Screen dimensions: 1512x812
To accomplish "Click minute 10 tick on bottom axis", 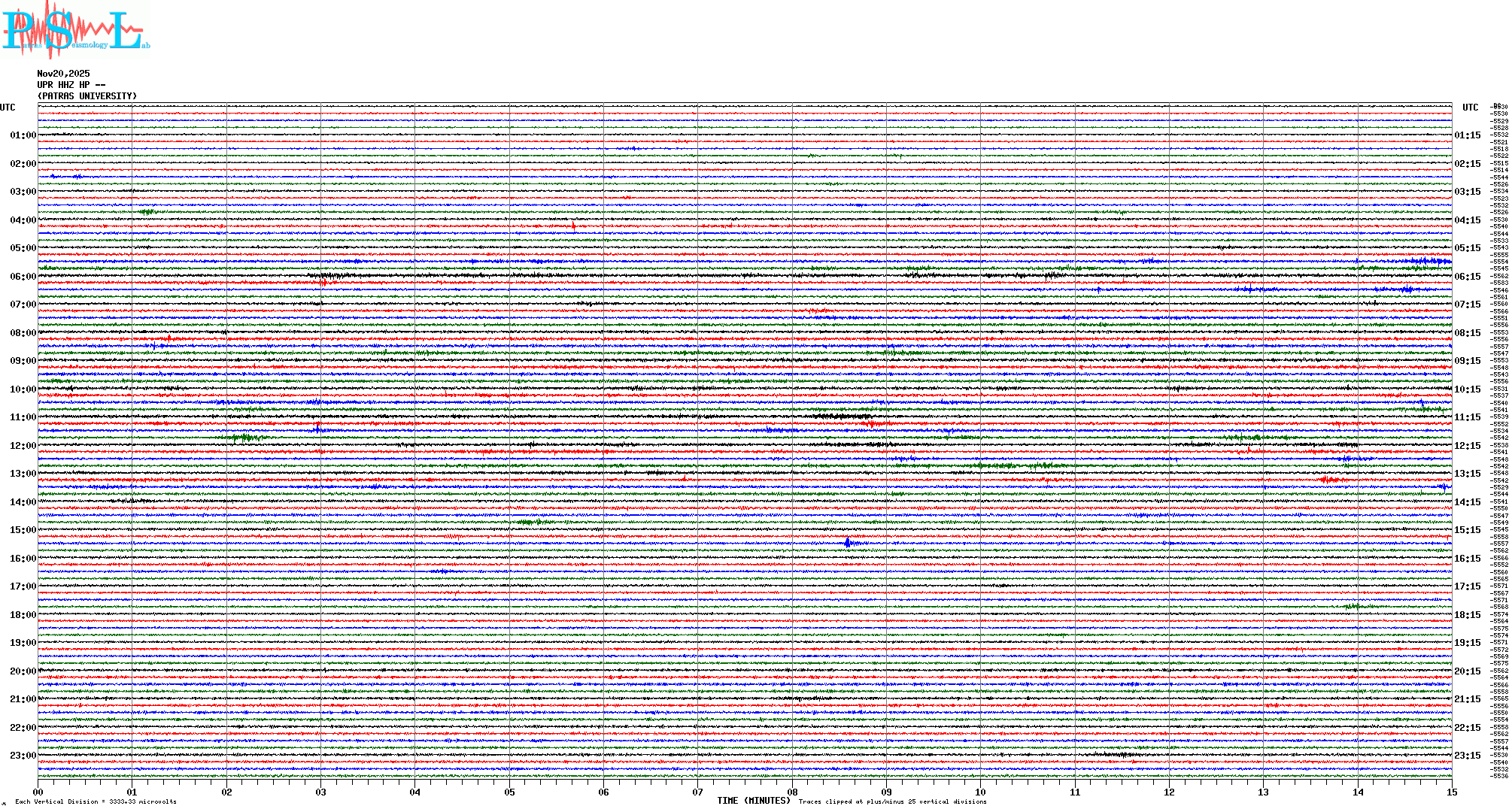I will (x=980, y=792).
